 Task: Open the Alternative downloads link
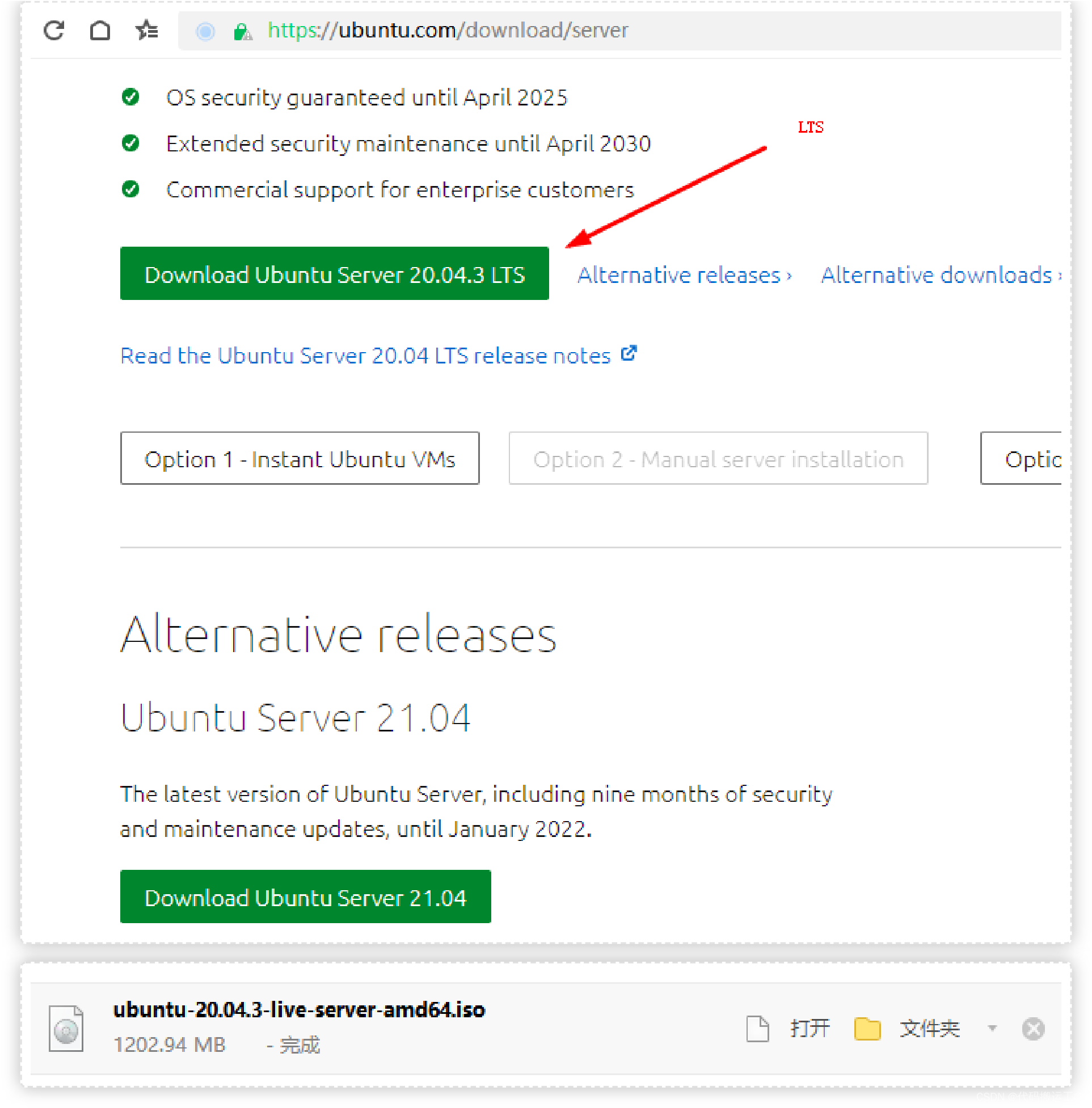937,275
